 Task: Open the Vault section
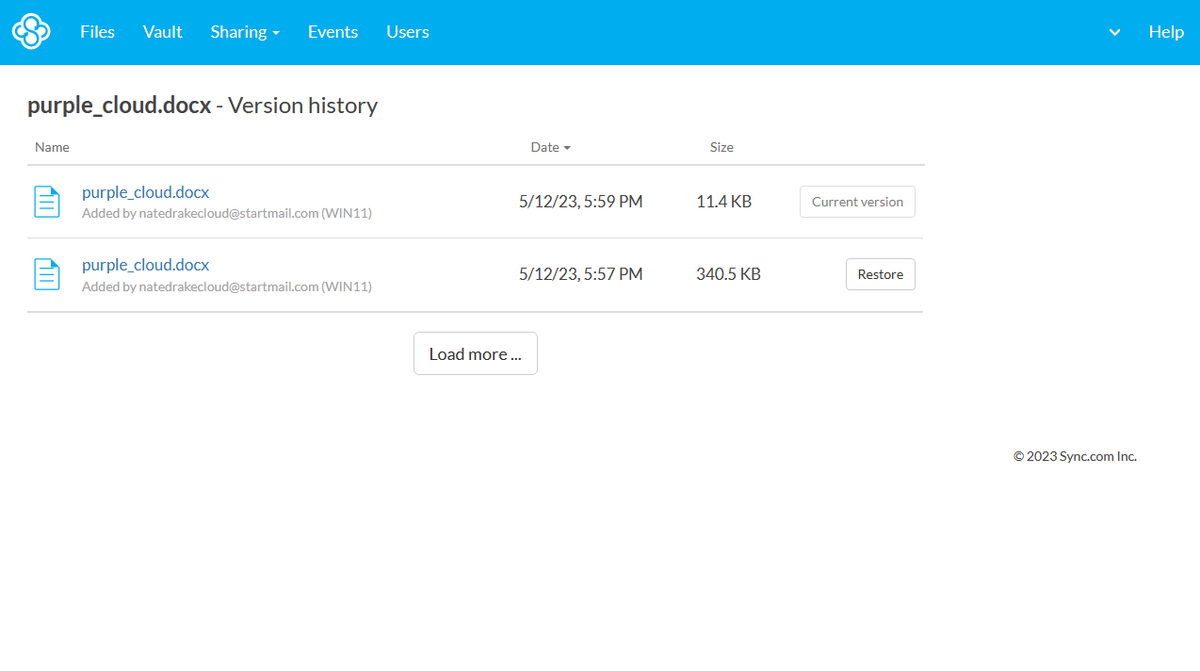point(162,31)
